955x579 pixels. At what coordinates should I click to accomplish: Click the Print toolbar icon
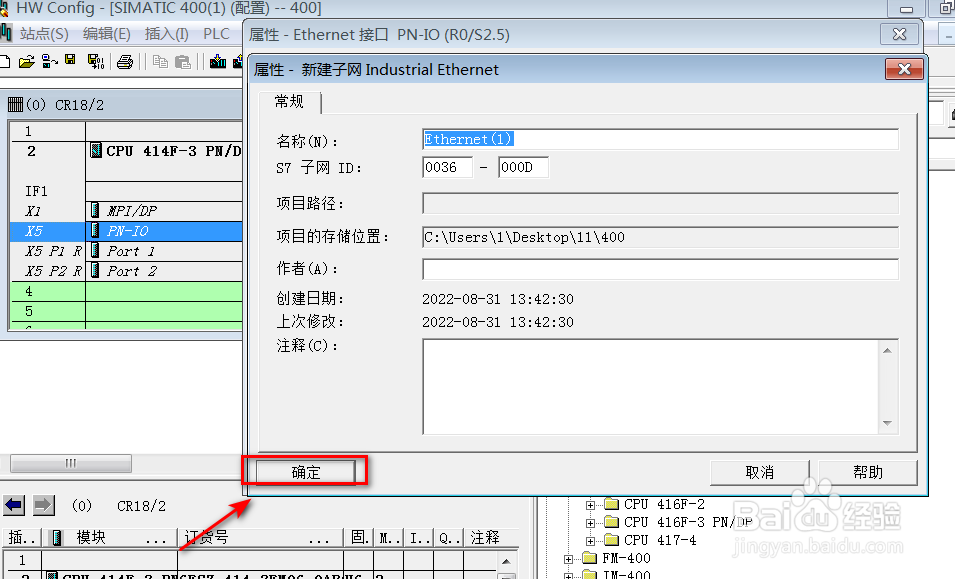[125, 62]
